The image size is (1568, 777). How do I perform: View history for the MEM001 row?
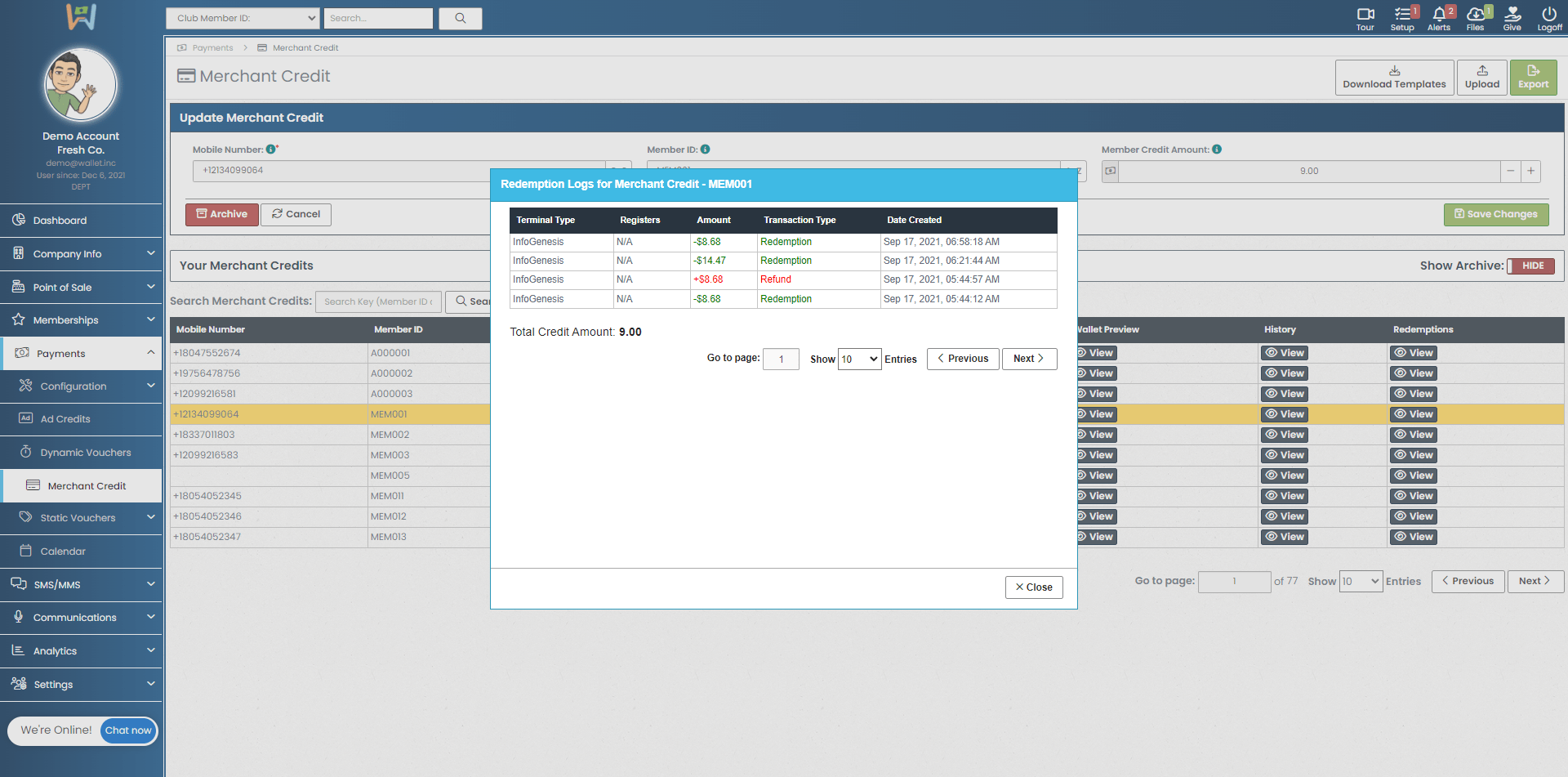tap(1284, 414)
